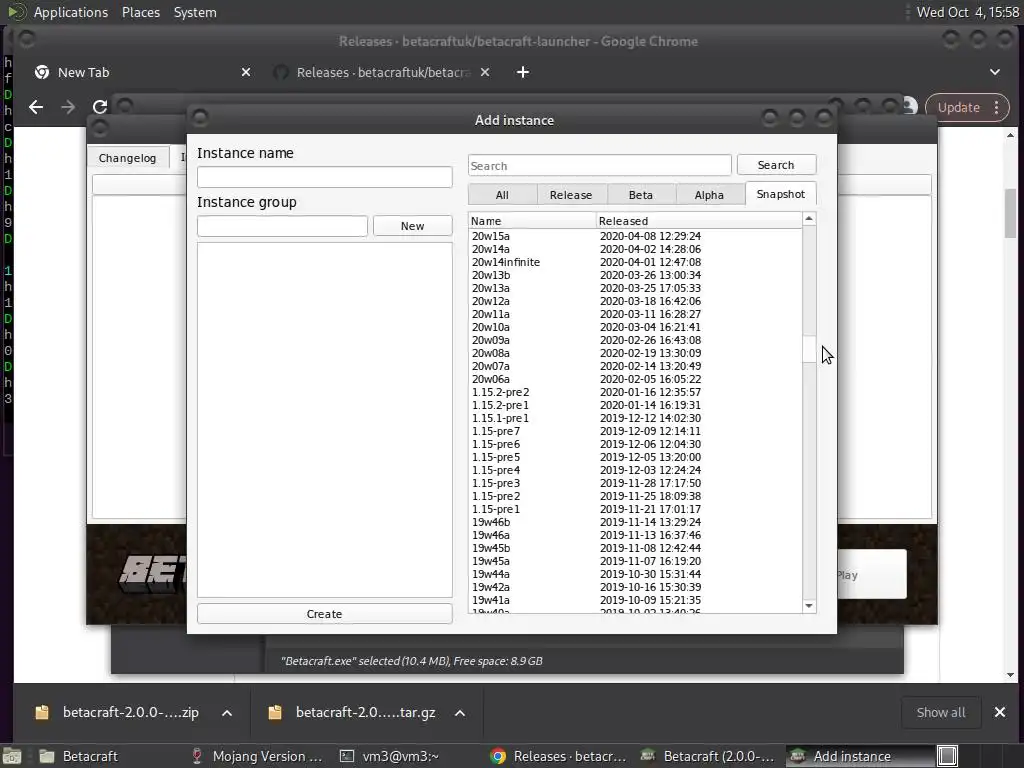Screen dimensions: 1024x768
Task: Select the Snapshot tab
Action: (780, 194)
